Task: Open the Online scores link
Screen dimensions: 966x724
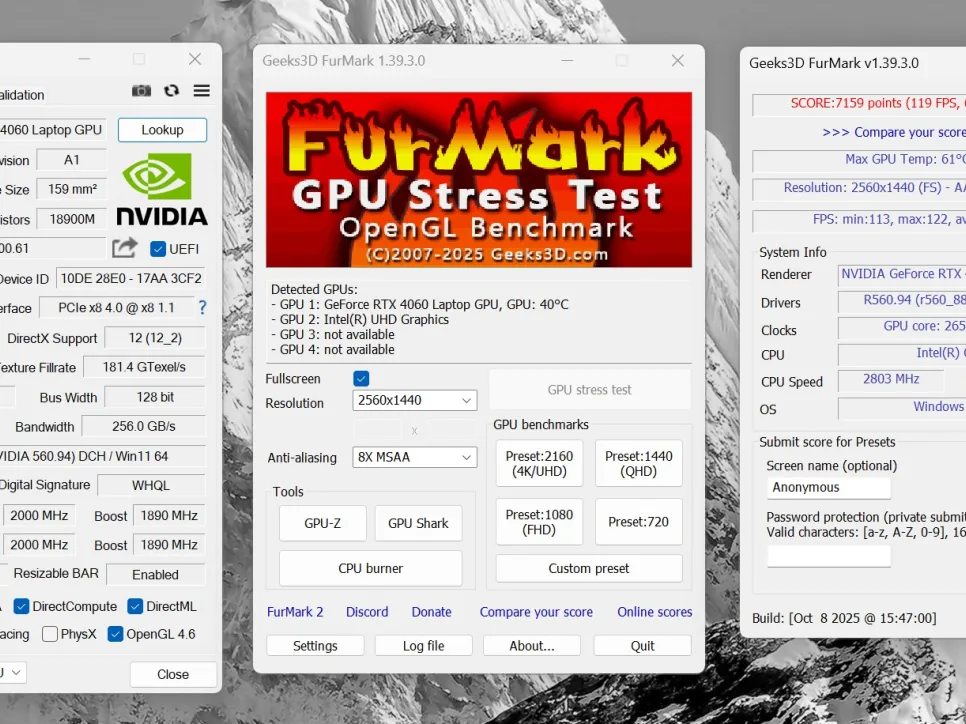Action: pyautogui.click(x=654, y=612)
